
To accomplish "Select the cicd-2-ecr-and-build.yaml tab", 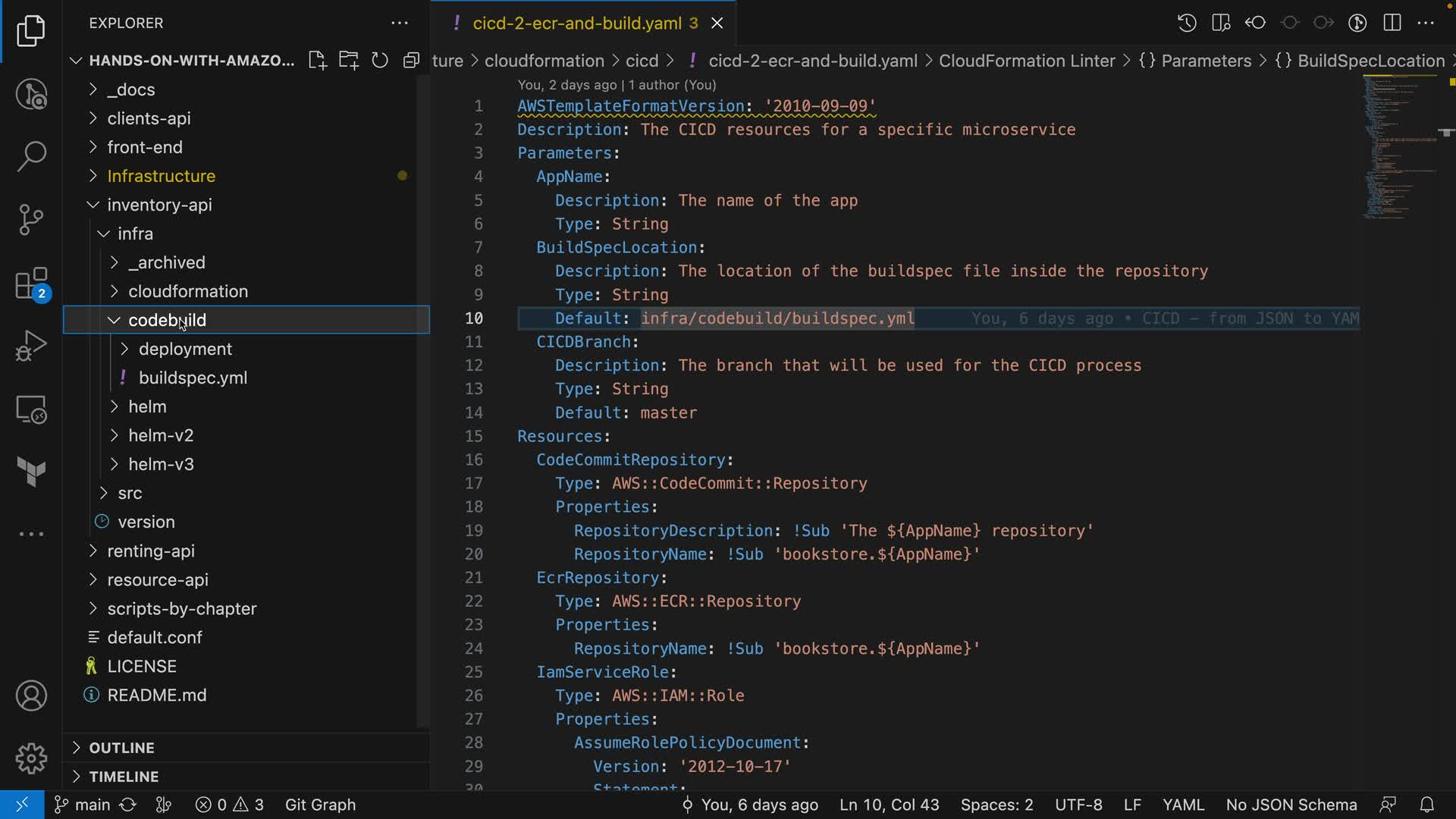I will (x=576, y=24).
